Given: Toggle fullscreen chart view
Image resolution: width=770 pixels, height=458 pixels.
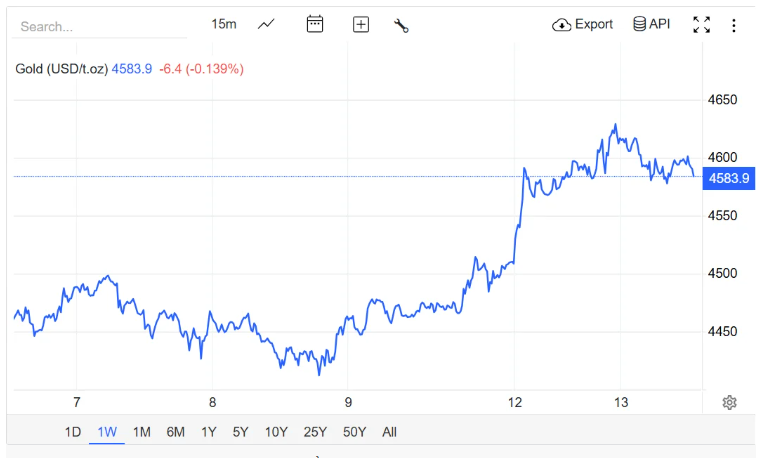Looking at the screenshot, I should (x=701, y=25).
